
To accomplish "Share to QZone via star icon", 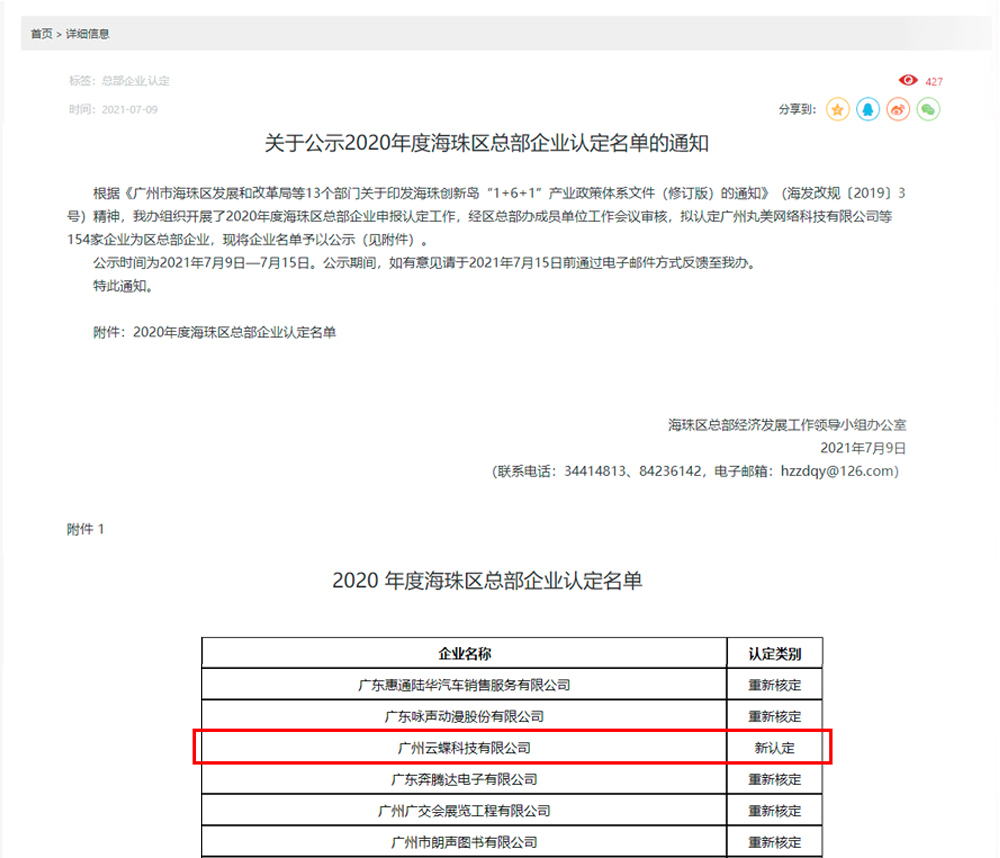I will click(838, 109).
